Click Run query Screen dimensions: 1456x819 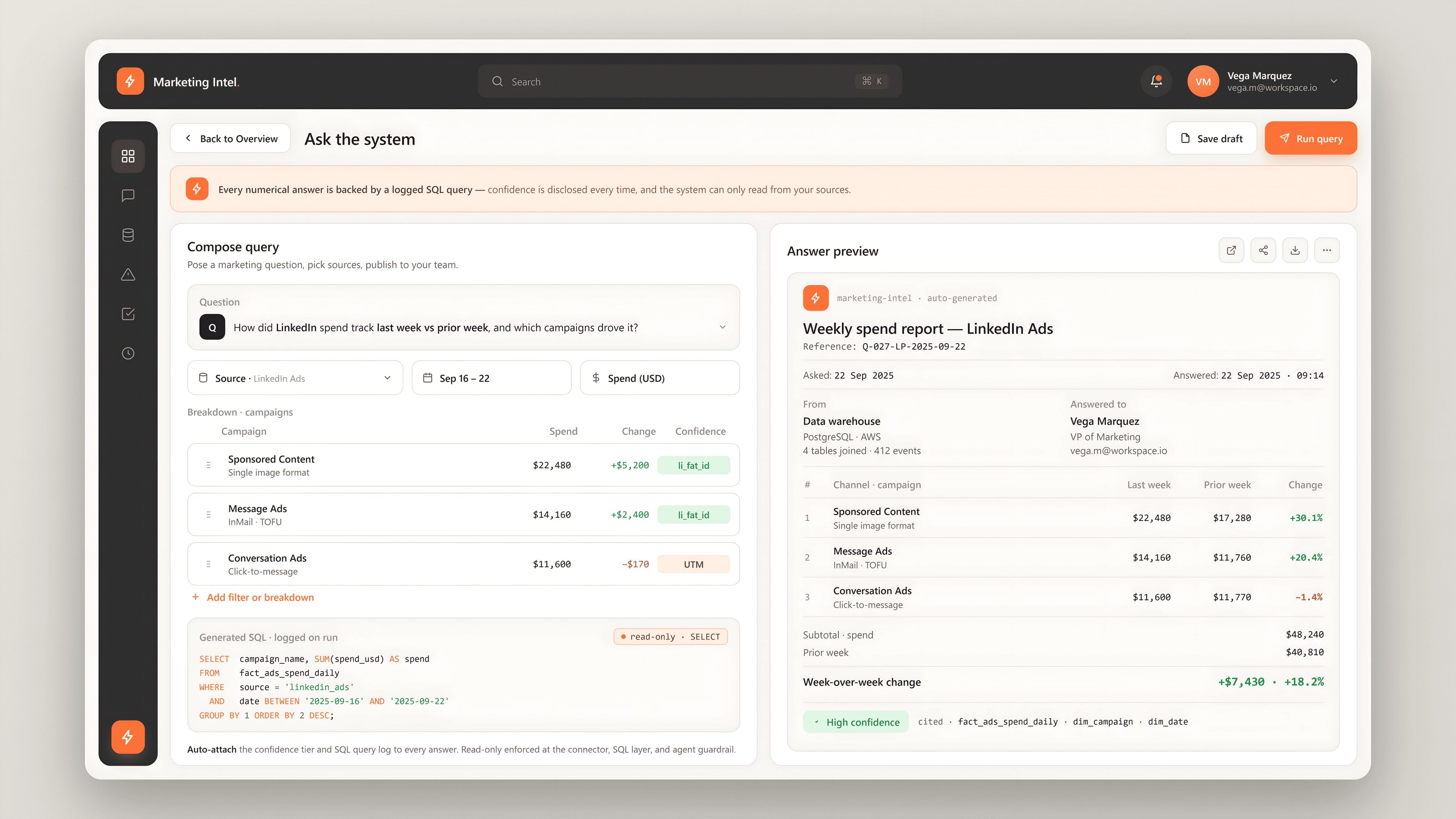[x=1311, y=138]
